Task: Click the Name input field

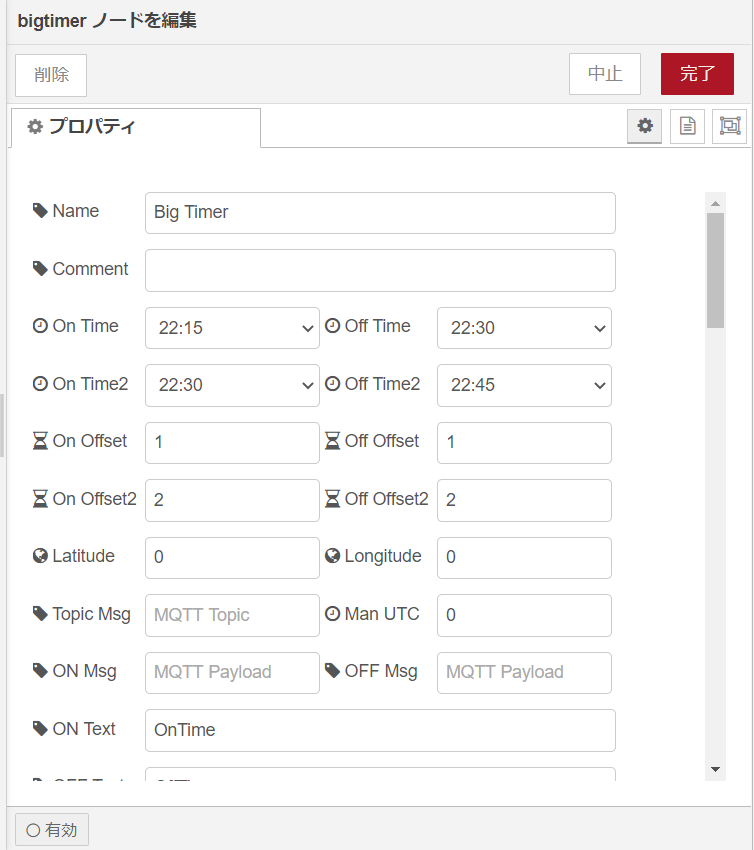Action: pyautogui.click(x=380, y=213)
